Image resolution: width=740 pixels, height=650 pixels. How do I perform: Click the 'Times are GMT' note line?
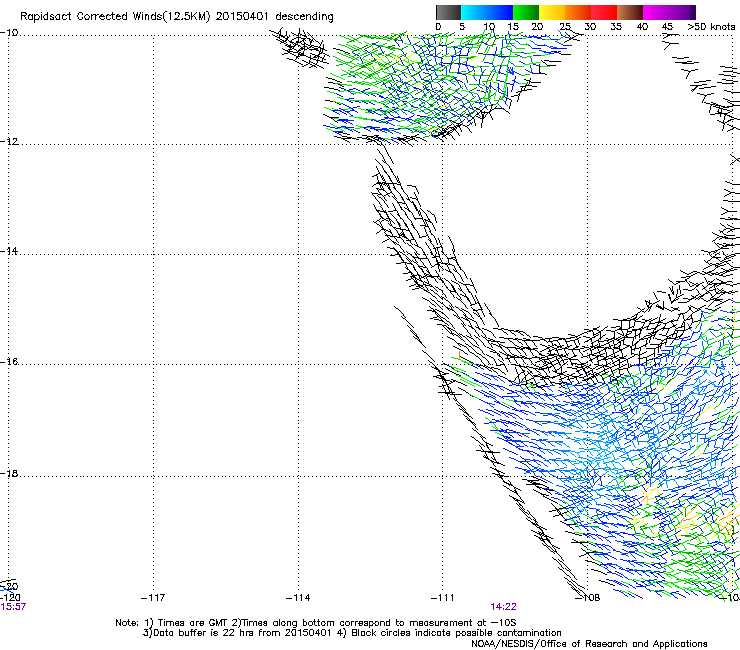(316, 623)
